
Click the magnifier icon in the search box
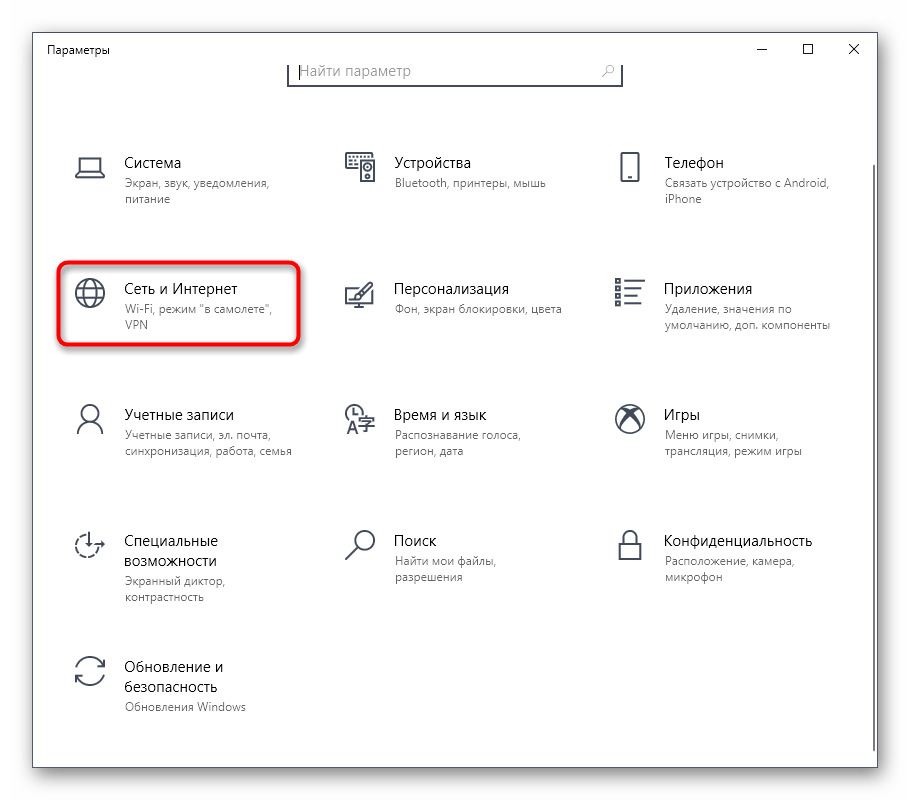pos(608,72)
